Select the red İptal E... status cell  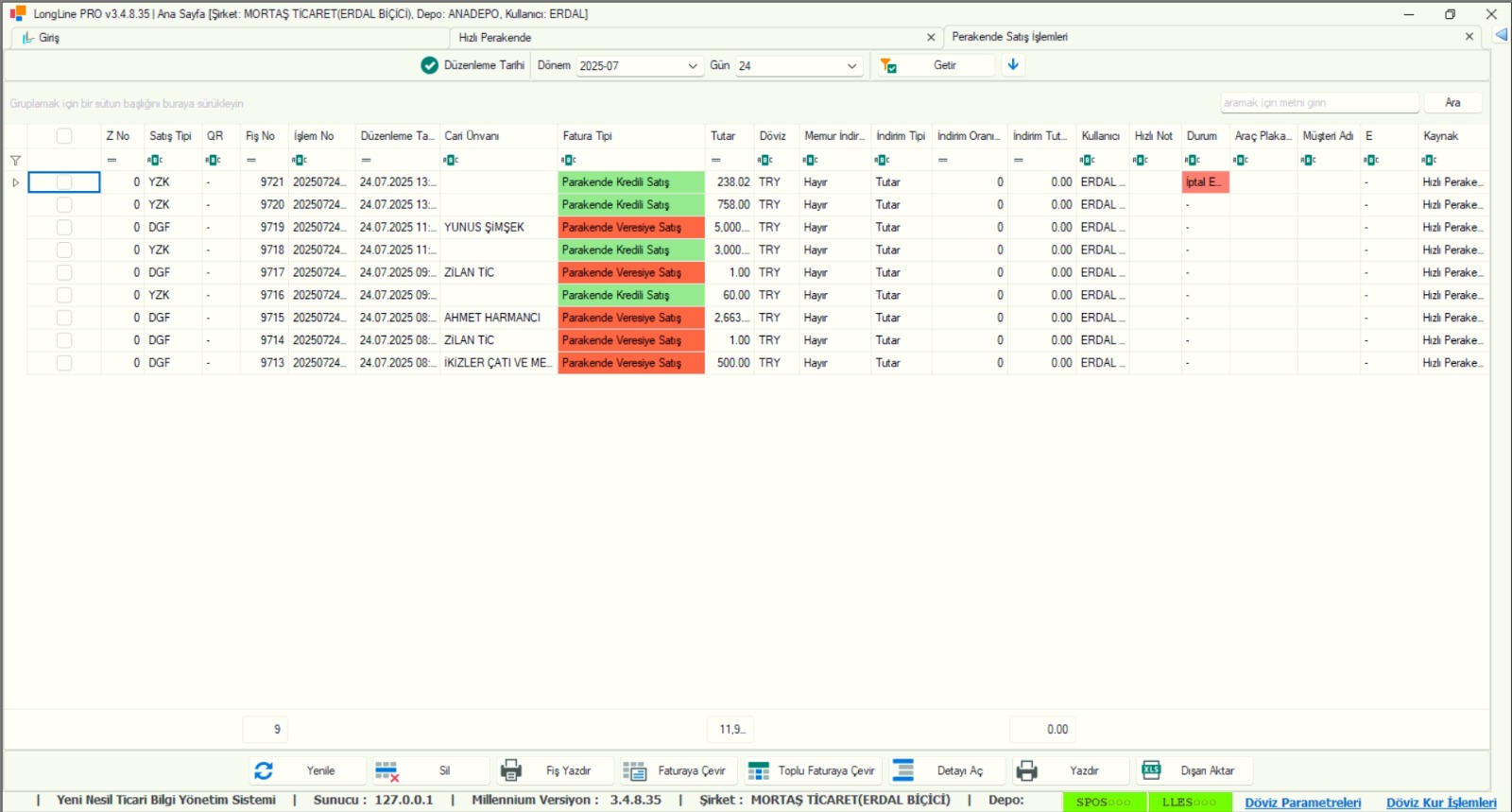[x=1205, y=181]
